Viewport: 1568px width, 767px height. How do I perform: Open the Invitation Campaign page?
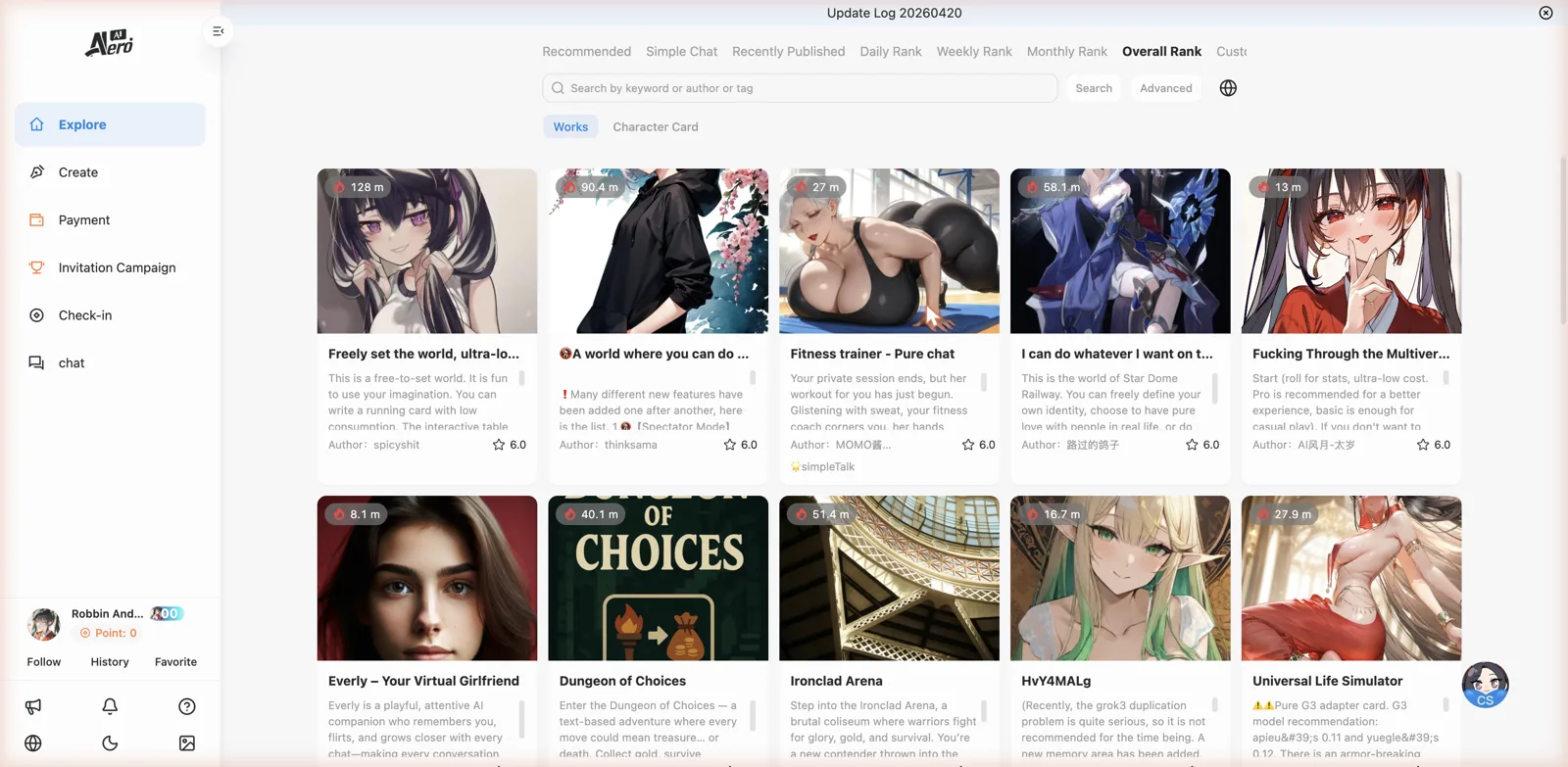pos(110,267)
